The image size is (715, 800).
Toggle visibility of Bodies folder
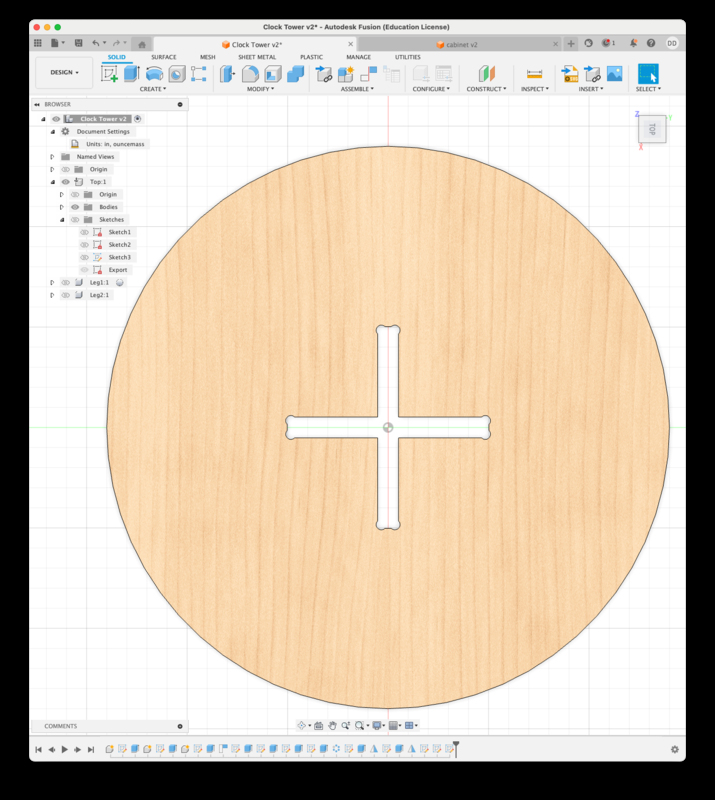[75, 207]
